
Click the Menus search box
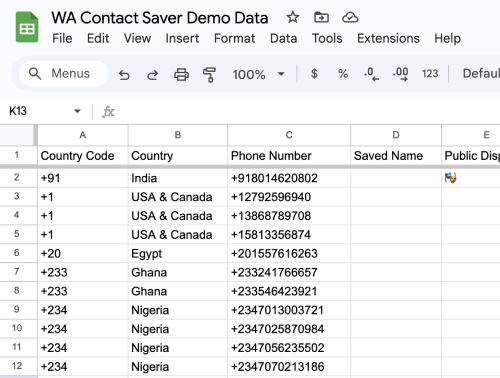coord(64,74)
